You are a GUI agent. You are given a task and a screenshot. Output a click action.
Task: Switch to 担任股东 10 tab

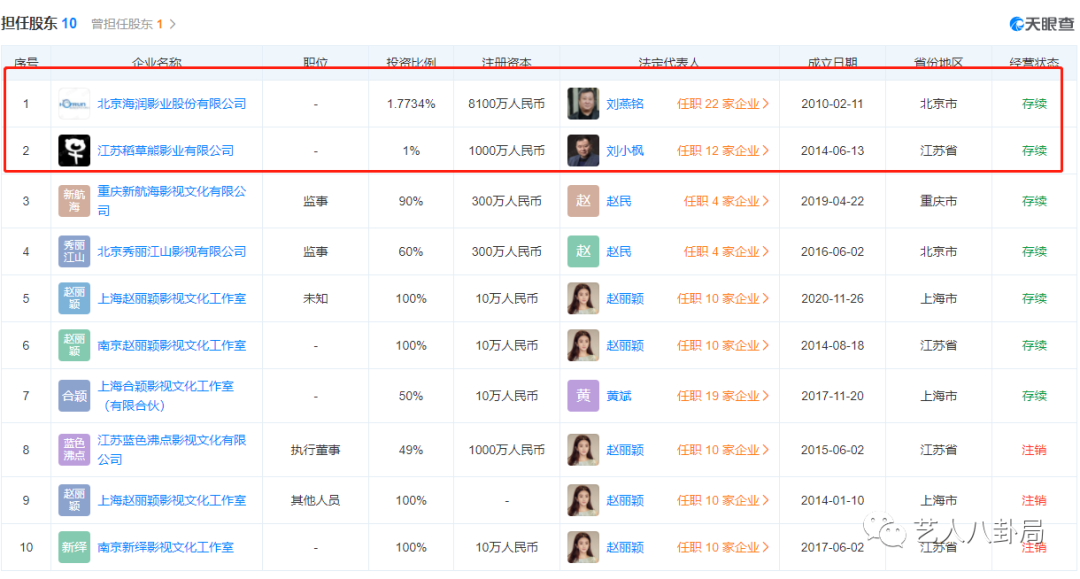(x=39, y=23)
